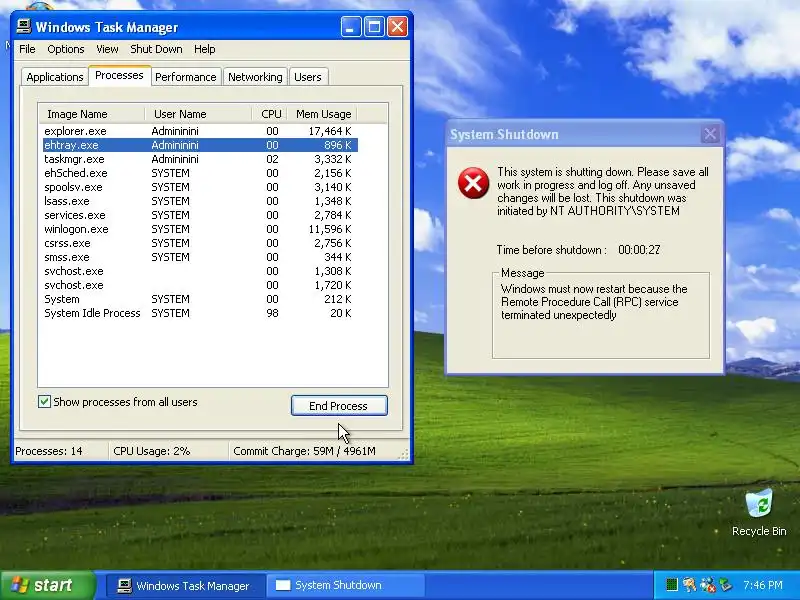Select the ehSched.exe process row
800x600 pixels.
(199, 173)
